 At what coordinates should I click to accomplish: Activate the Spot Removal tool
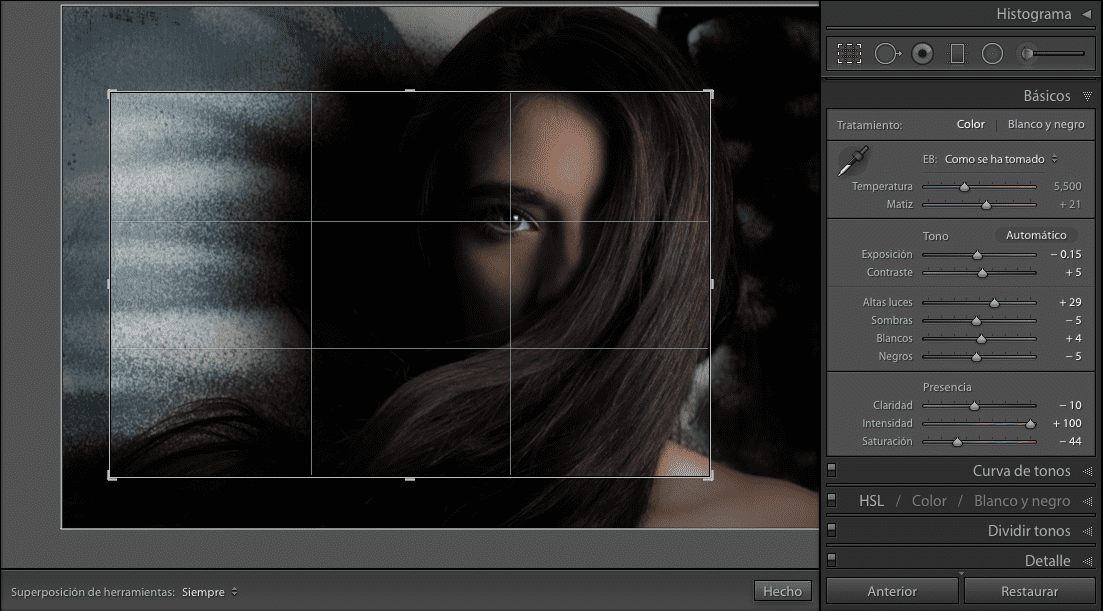click(x=886, y=54)
